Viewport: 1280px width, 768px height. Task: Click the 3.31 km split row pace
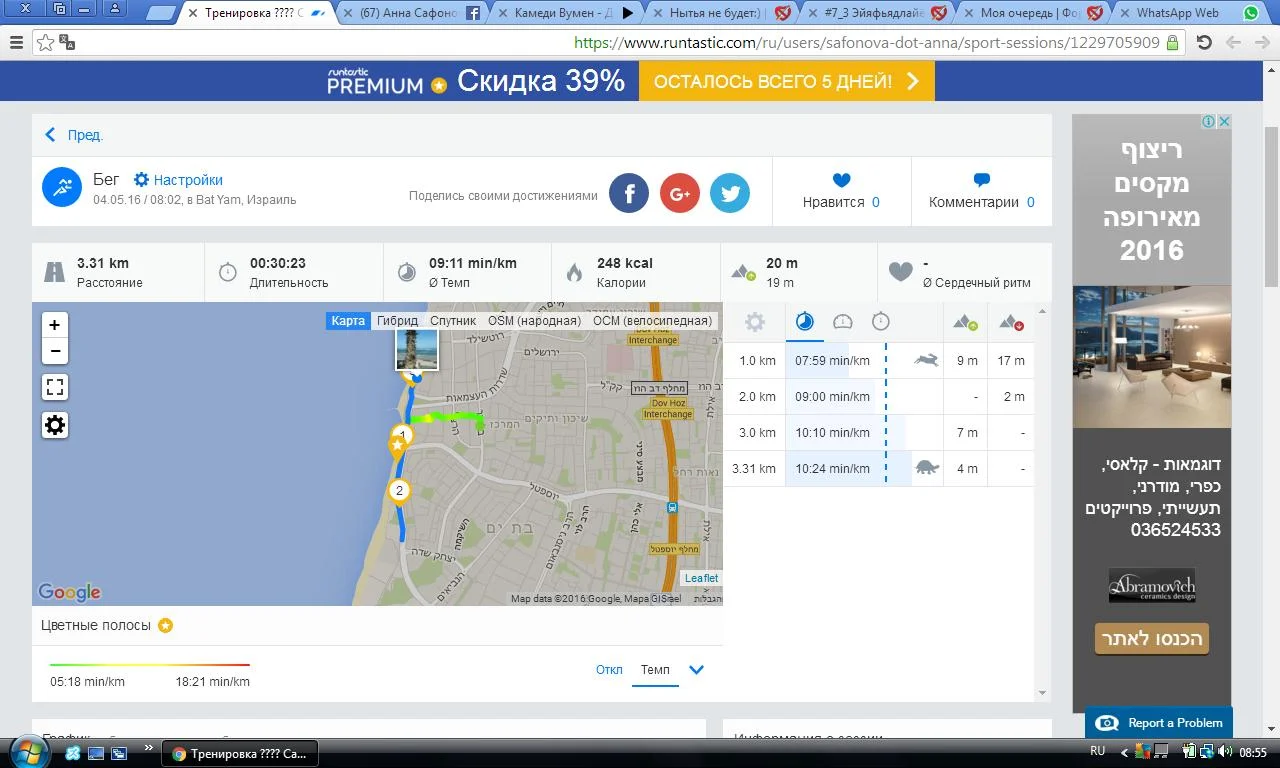[x=832, y=469]
